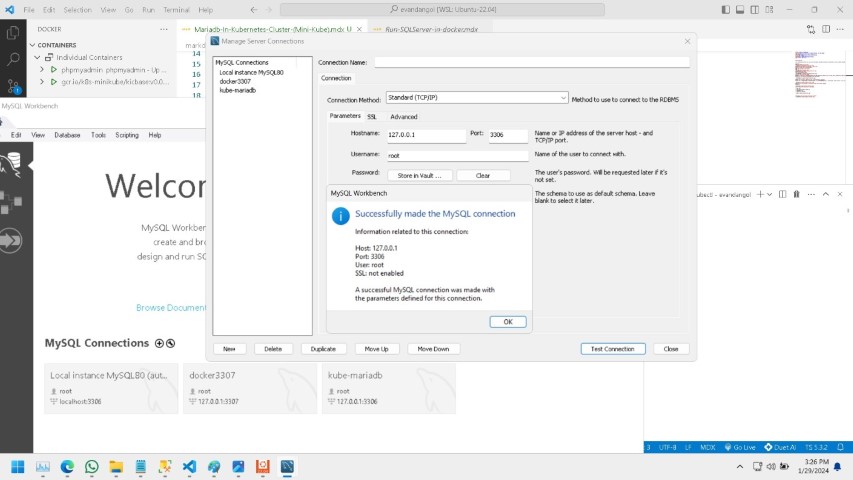This screenshot has height=480, width=853.
Task: Open VS Code customize layout icon
Action: click(x=769, y=10)
